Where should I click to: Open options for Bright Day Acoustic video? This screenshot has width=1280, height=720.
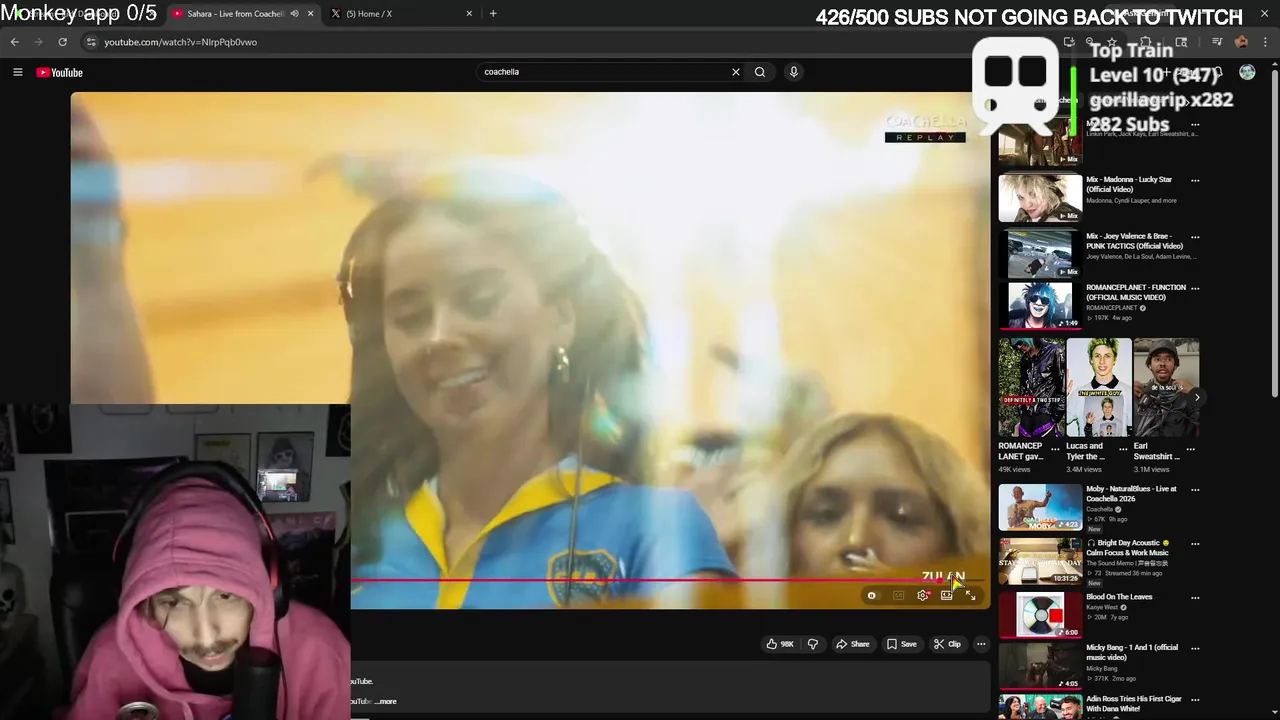point(1195,544)
